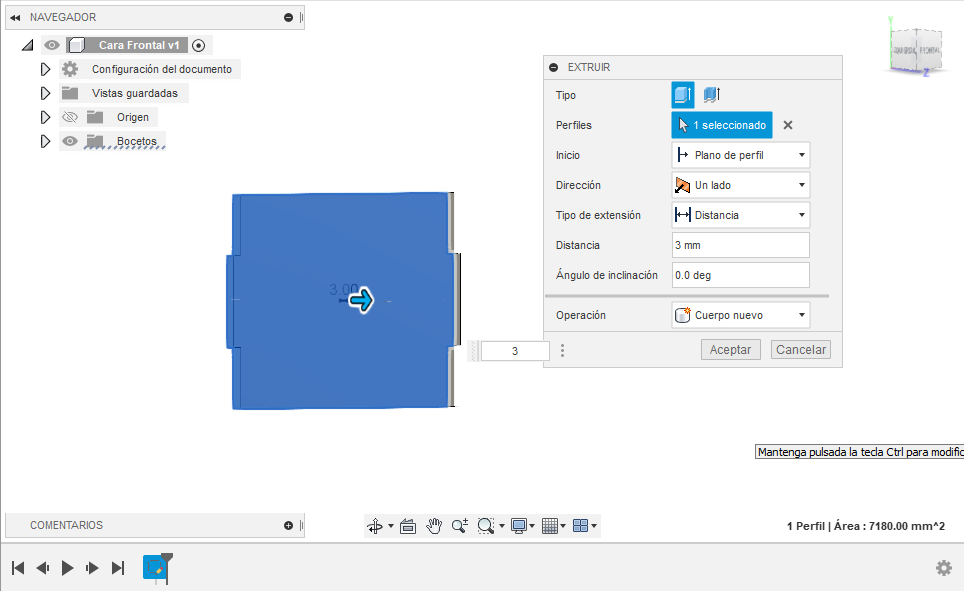The height and width of the screenshot is (591, 964).
Task: Open Display settings monitor icon
Action: [x=519, y=526]
